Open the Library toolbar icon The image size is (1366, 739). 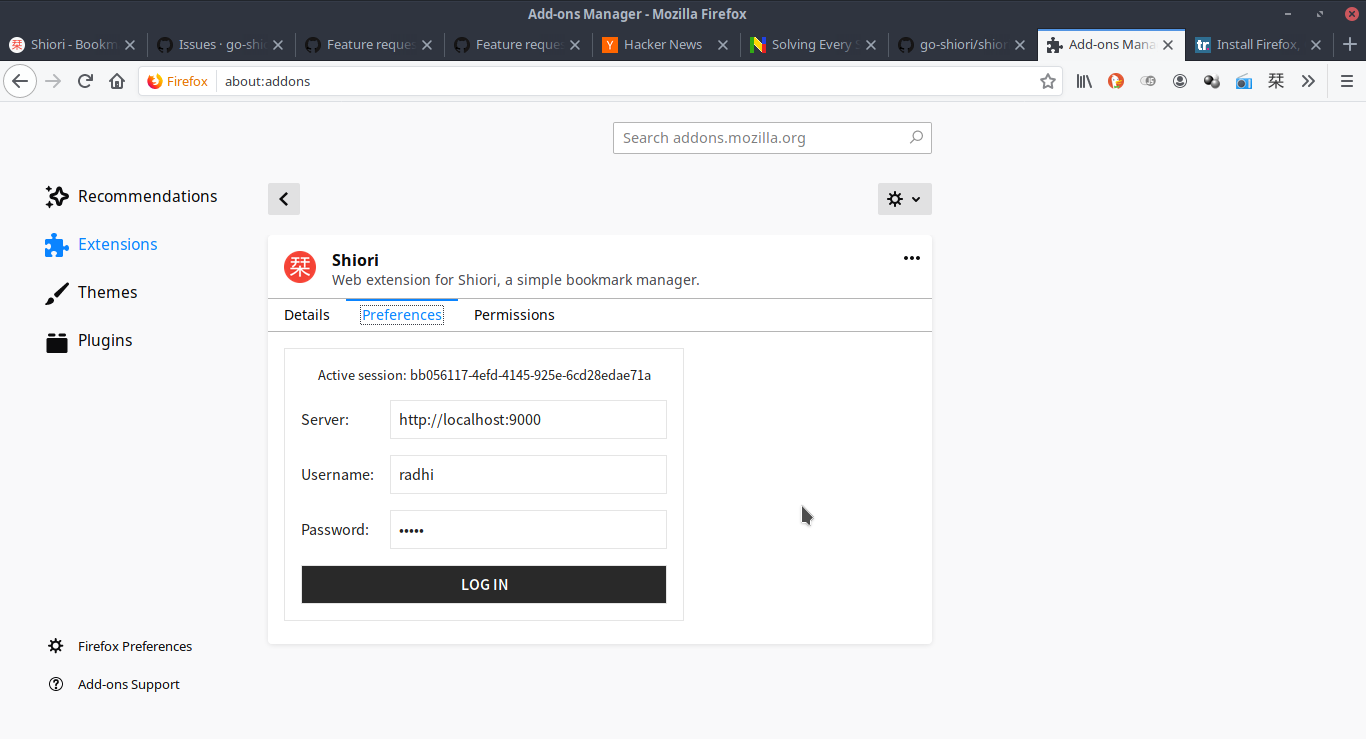(x=1084, y=81)
